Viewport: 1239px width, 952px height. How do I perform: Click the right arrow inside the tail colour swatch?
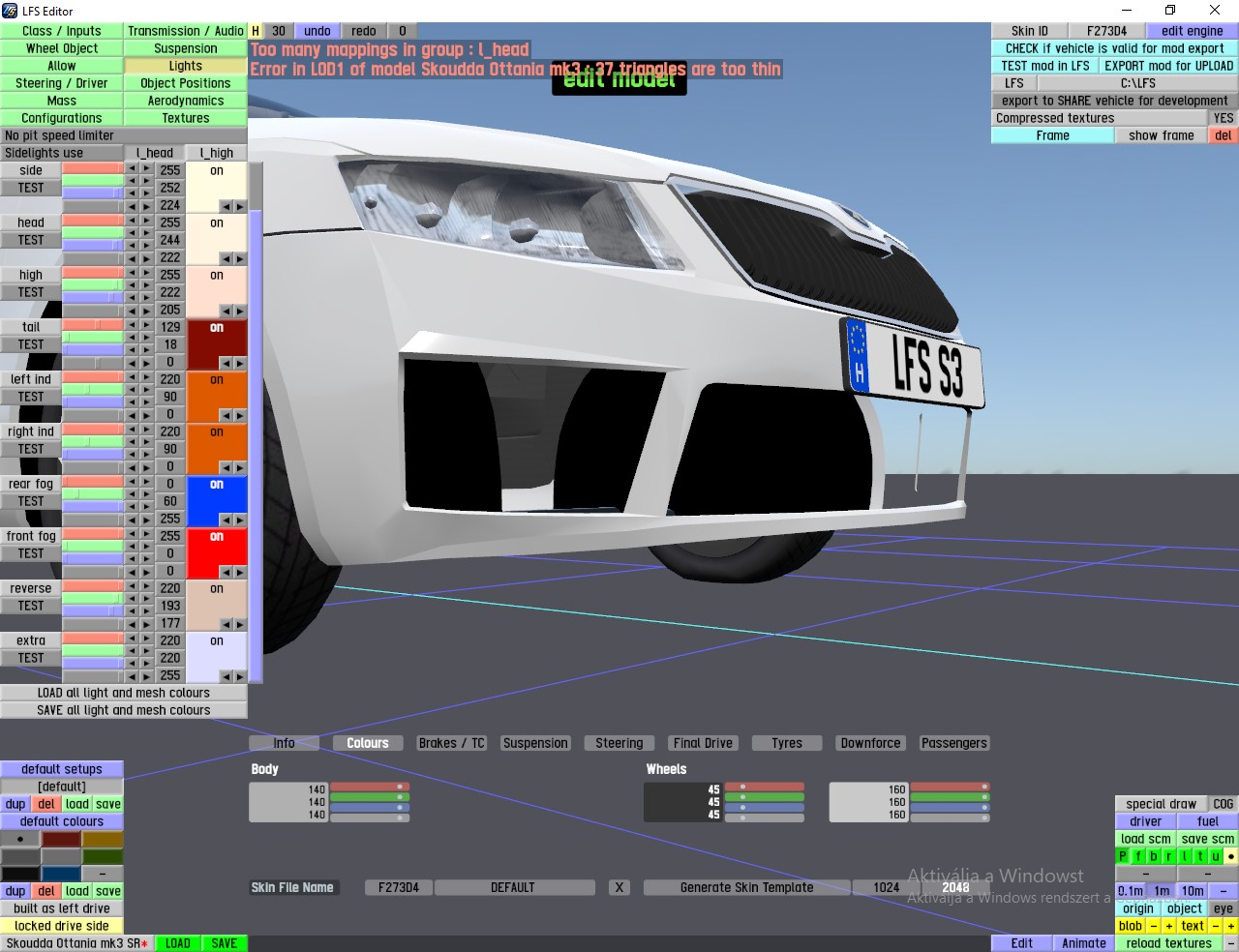(240, 363)
